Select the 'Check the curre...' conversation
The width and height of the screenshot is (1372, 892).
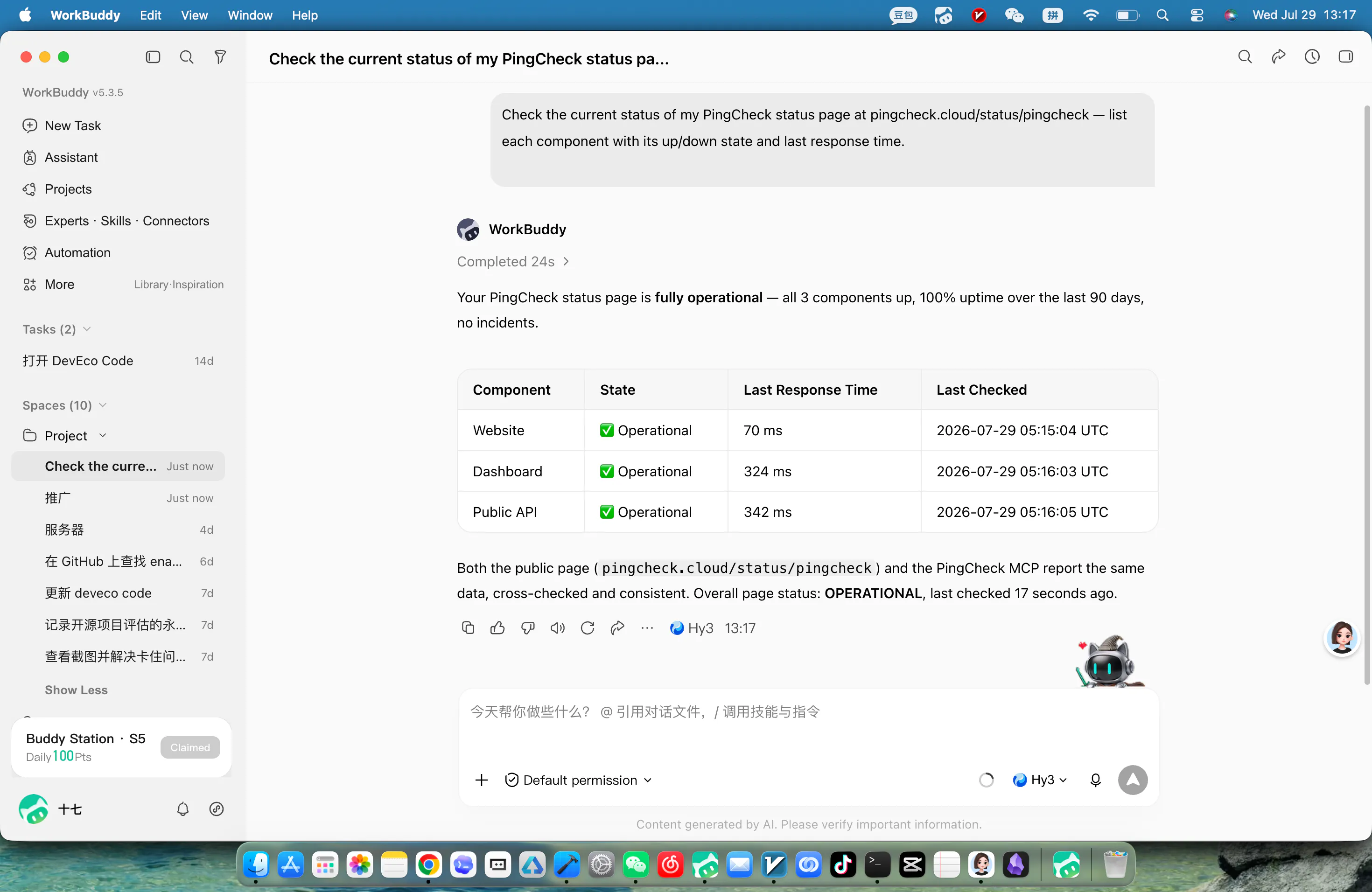[118, 466]
